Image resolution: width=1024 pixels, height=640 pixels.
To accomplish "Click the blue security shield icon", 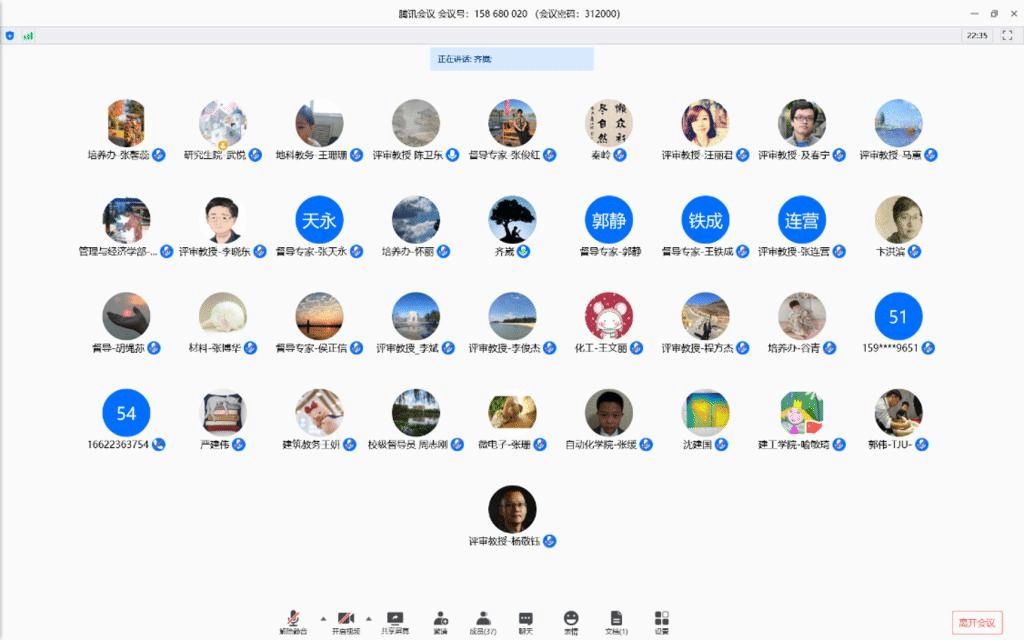I will pos(10,35).
